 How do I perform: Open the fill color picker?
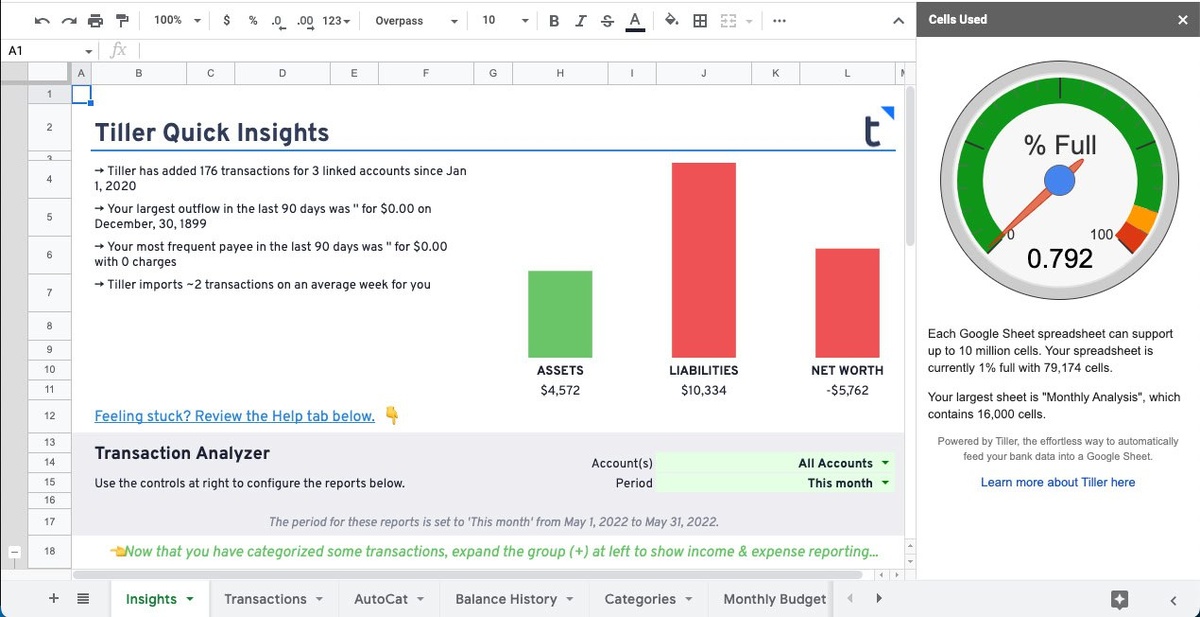click(671, 20)
